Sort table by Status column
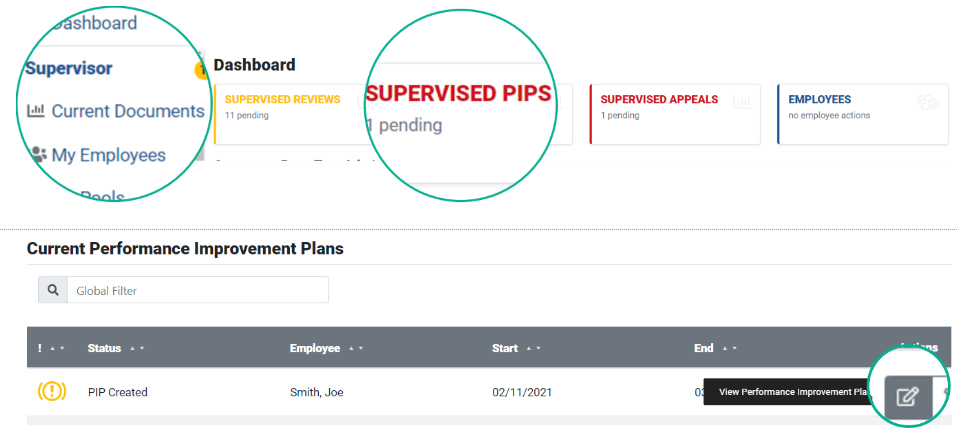This screenshot has height=435, width=957. 116,348
